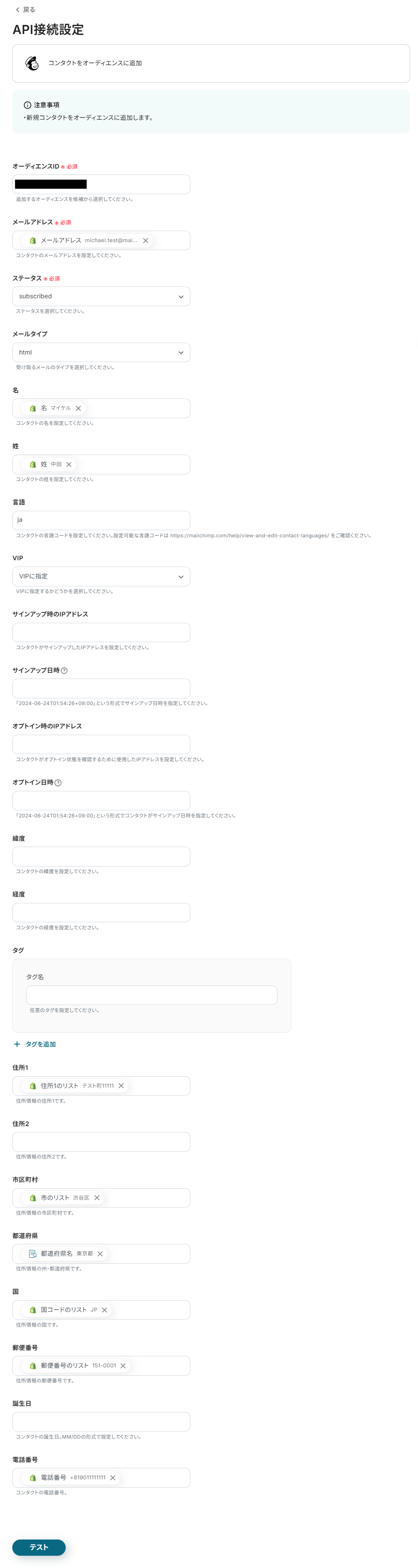418x1568 pixels.
Task: Remove the 住所1のリスト tag
Action: tap(121, 1086)
